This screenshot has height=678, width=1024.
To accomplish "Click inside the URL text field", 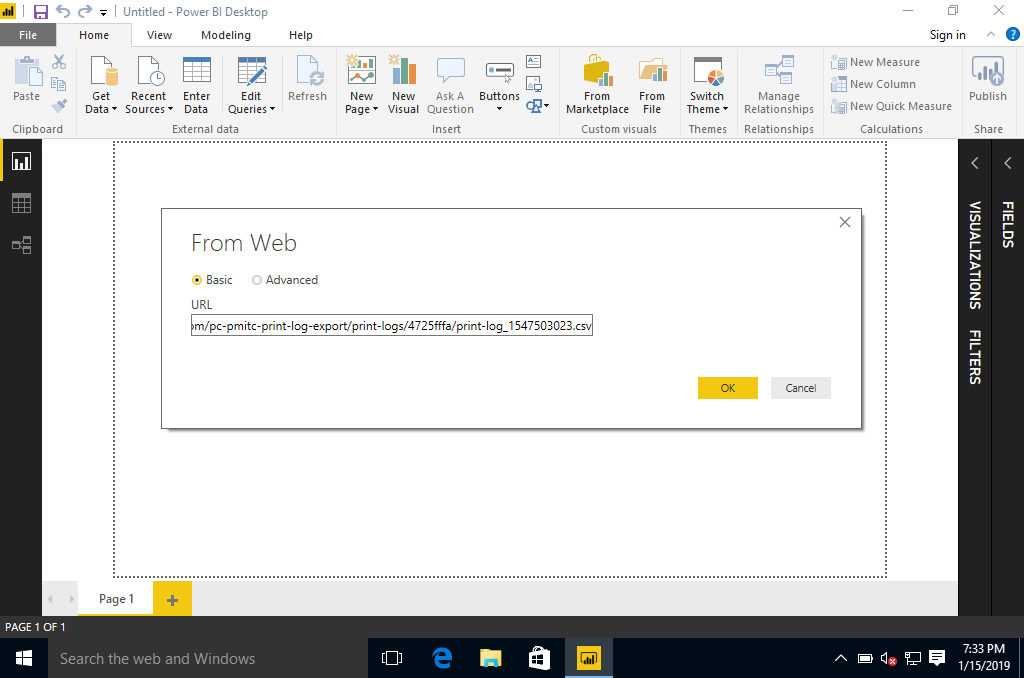I will tap(392, 326).
